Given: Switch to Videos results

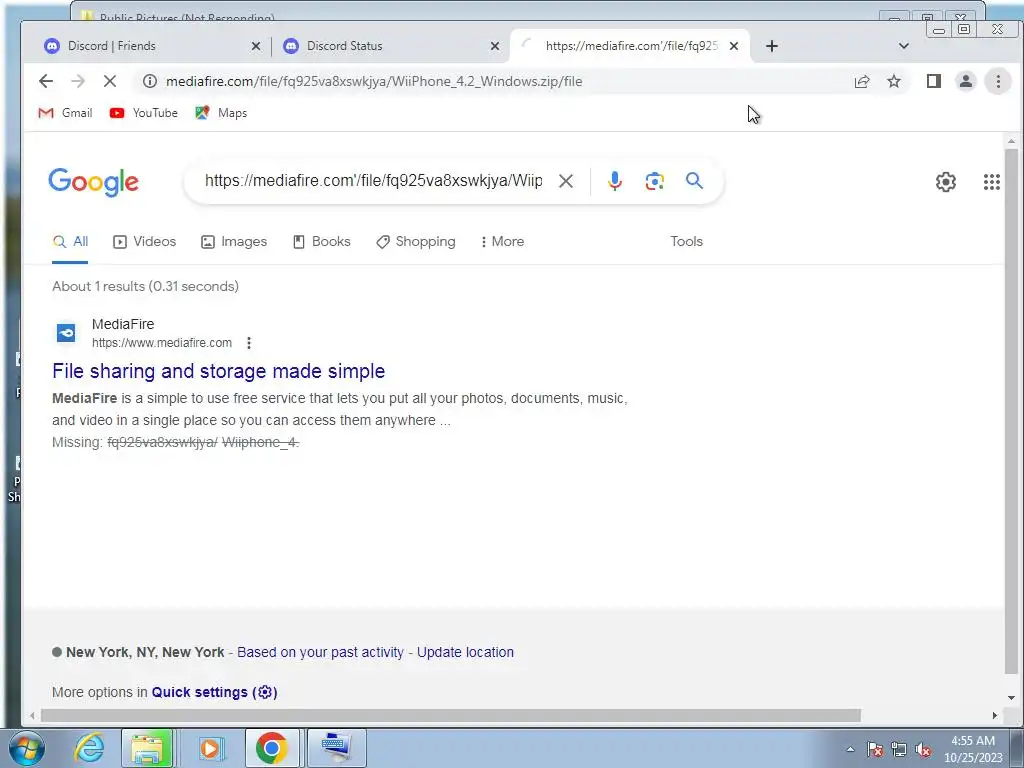Looking at the screenshot, I should (144, 242).
